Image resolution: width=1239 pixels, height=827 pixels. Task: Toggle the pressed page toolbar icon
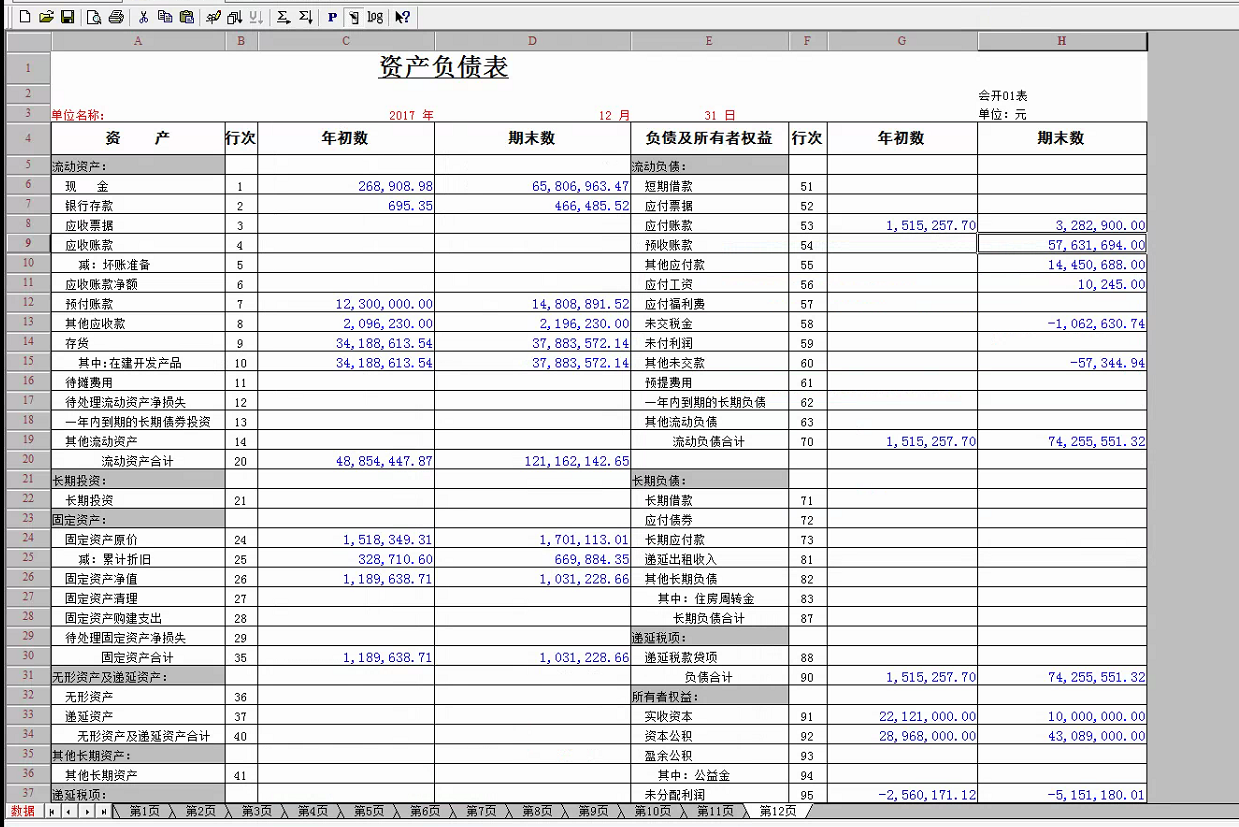pyautogui.click(x=353, y=17)
